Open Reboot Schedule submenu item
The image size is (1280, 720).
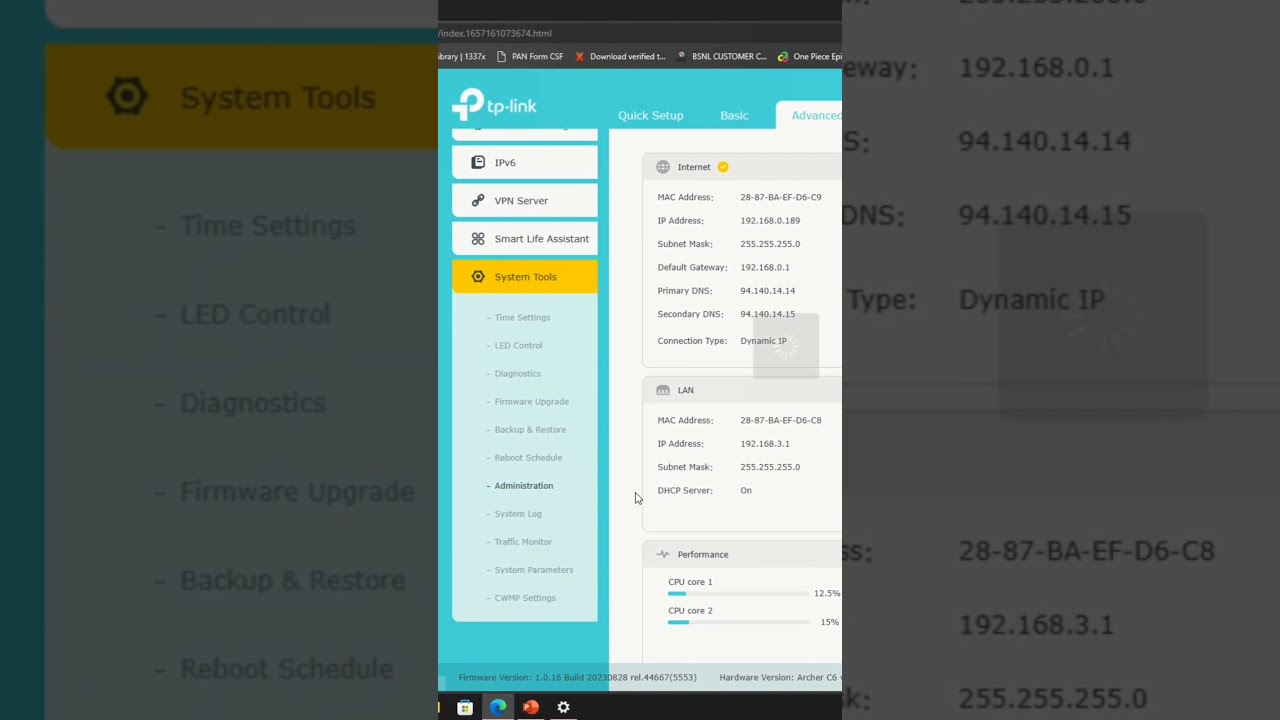pos(528,457)
